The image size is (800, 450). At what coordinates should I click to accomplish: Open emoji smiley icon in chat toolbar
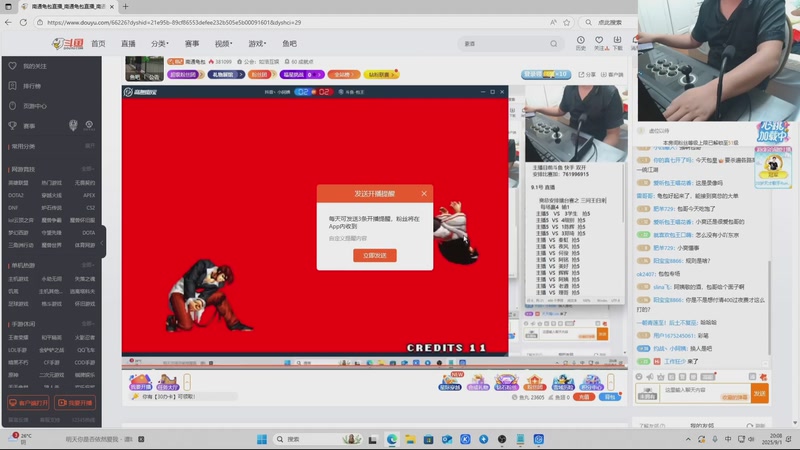(639, 377)
